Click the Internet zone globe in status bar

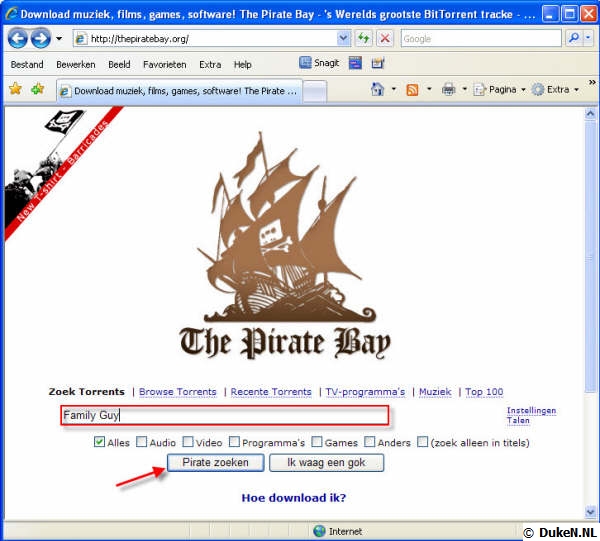[x=319, y=531]
